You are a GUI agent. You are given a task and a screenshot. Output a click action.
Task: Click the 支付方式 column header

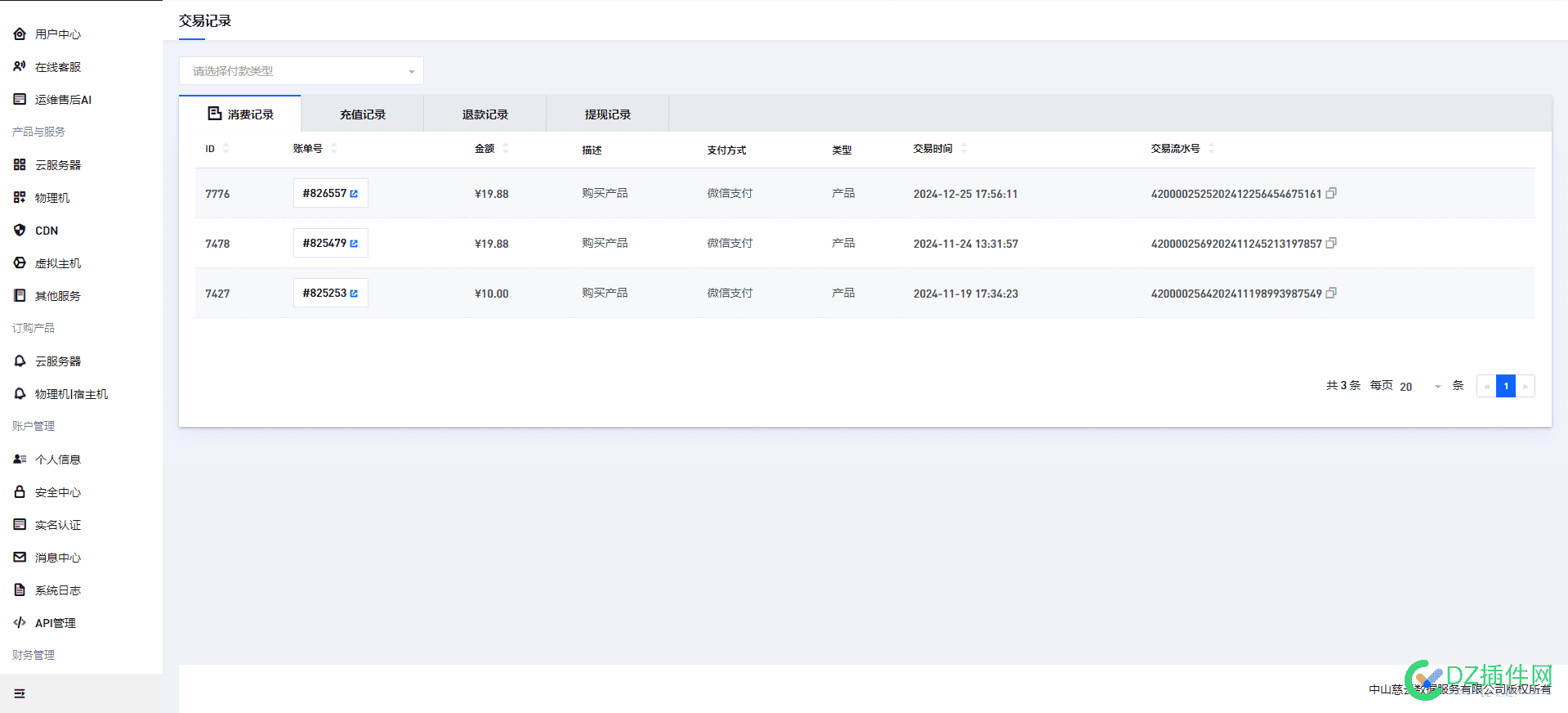726,150
